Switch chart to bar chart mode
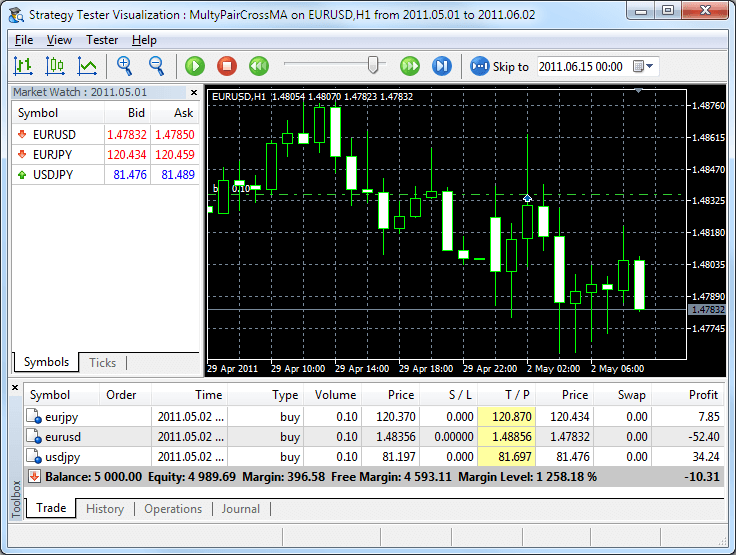This screenshot has height=555, width=736. point(23,66)
